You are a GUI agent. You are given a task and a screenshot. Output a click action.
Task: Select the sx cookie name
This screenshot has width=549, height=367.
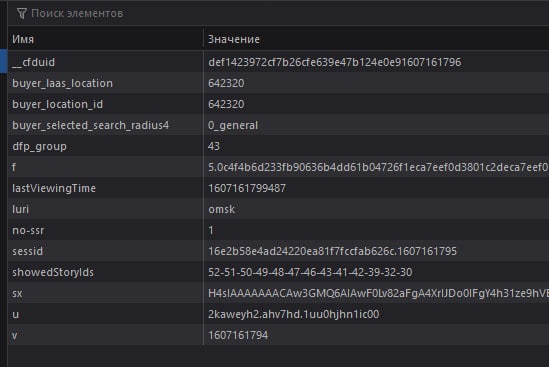click(17, 293)
